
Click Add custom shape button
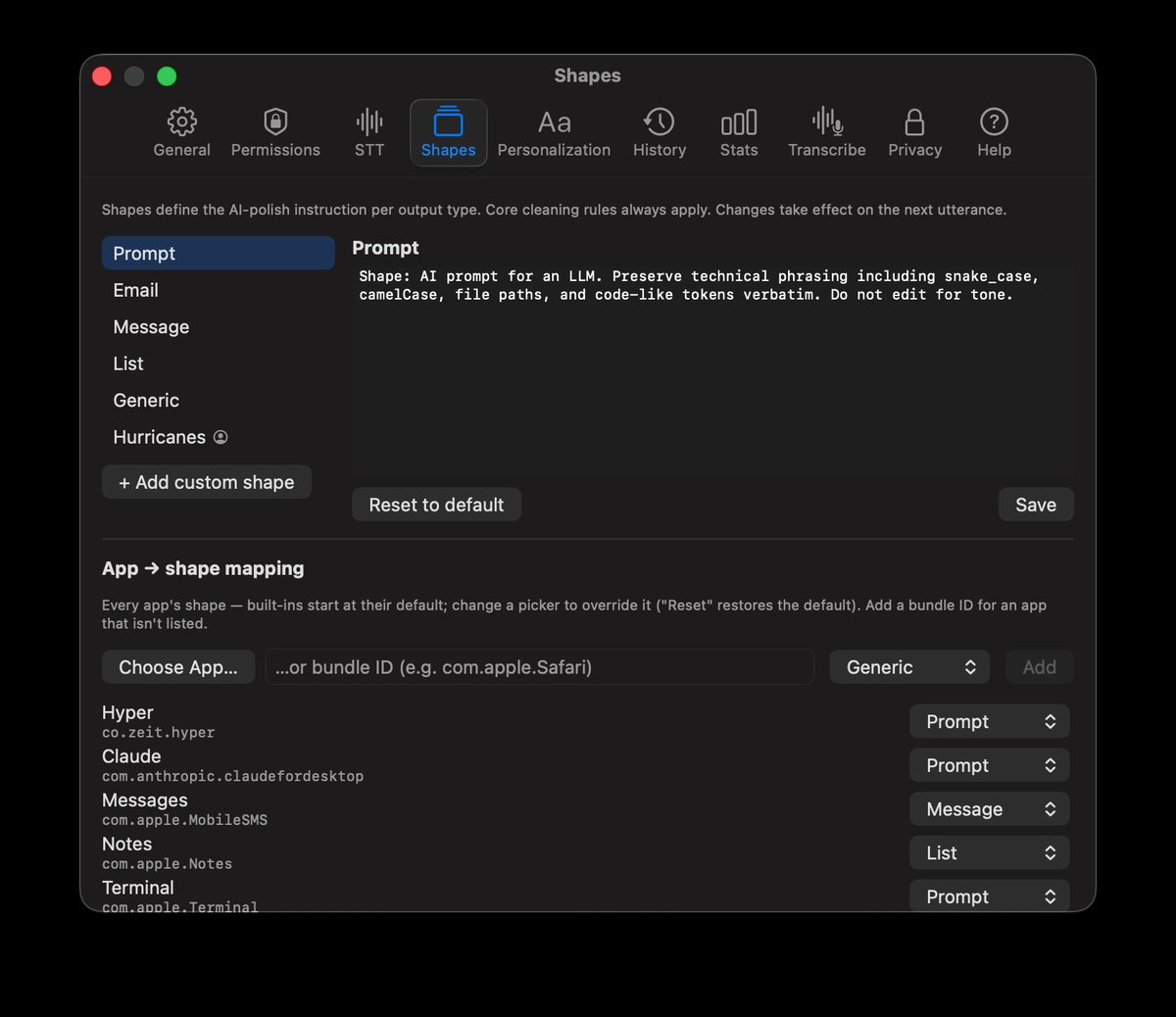click(207, 482)
